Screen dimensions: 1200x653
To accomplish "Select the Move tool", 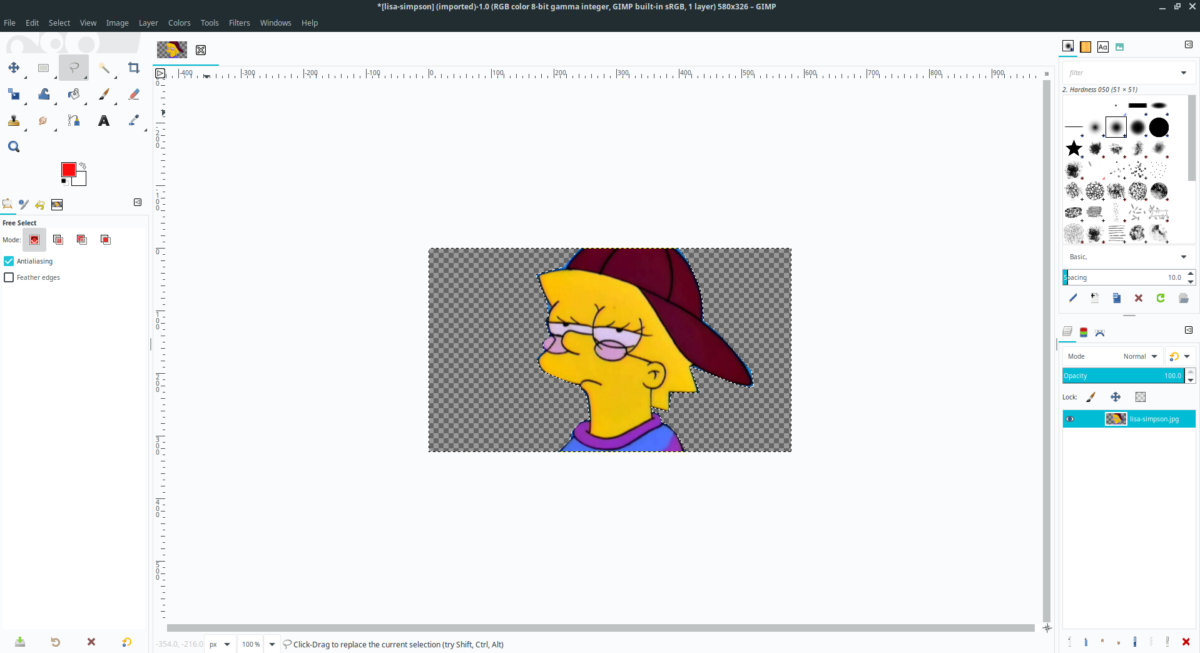I will point(14,68).
